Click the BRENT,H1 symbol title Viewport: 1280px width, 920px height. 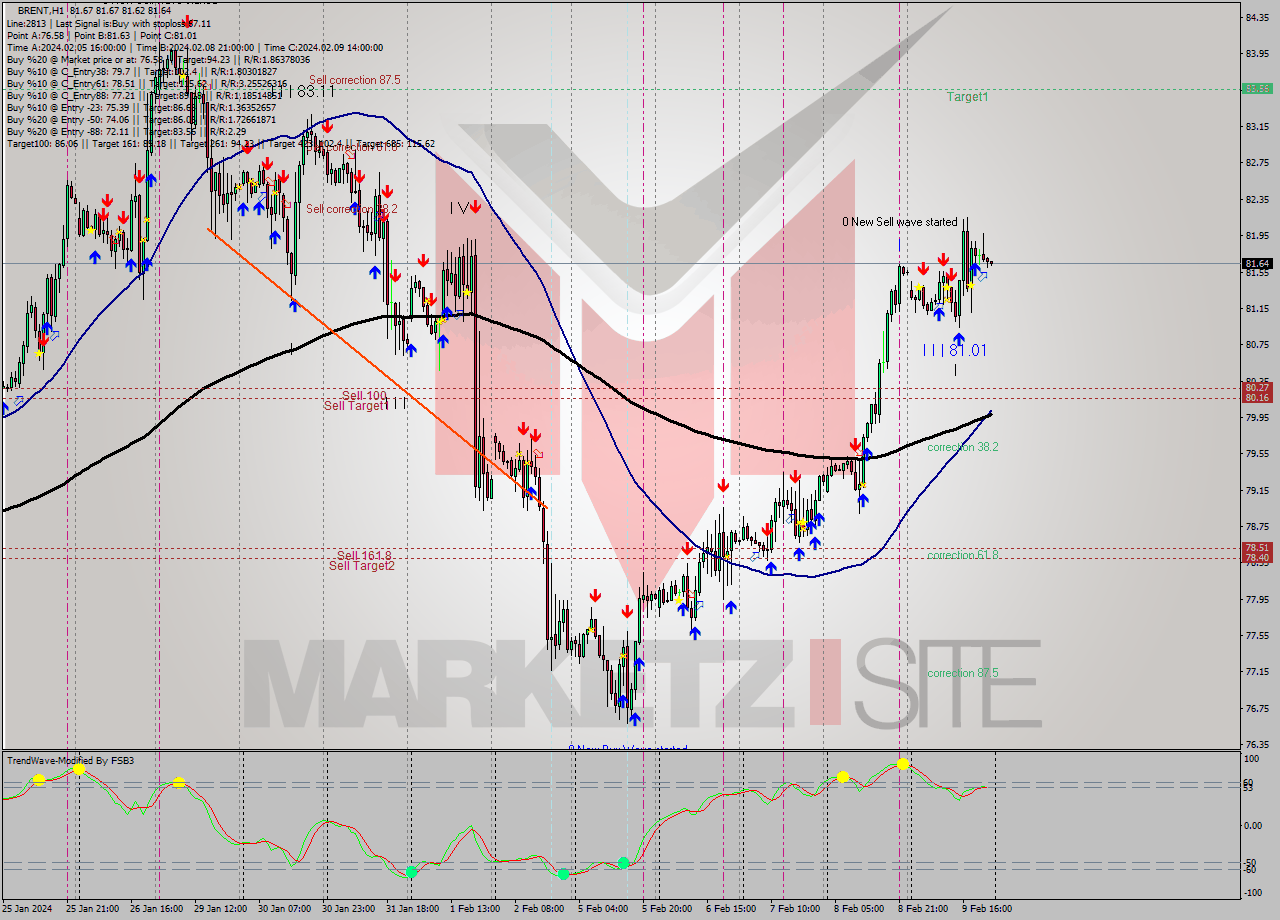pos(40,10)
